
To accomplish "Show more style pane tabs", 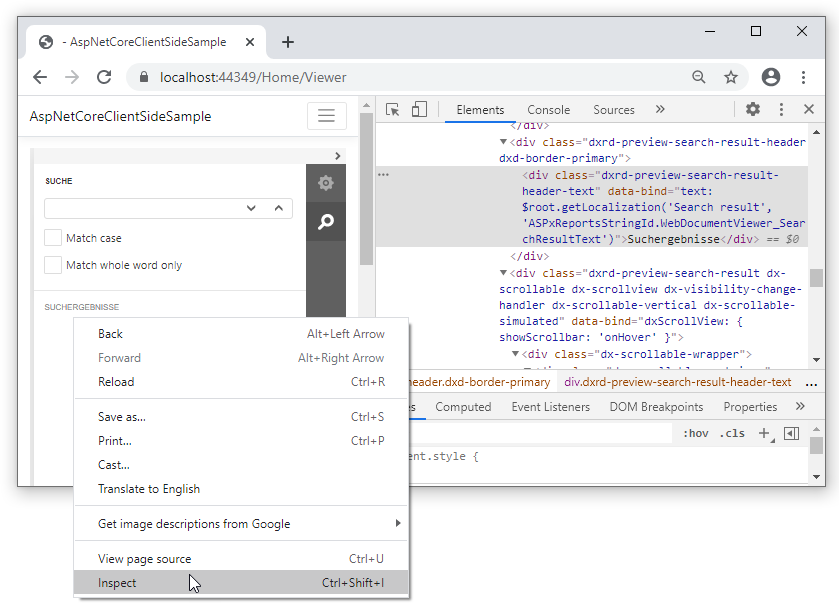I will click(x=800, y=406).
